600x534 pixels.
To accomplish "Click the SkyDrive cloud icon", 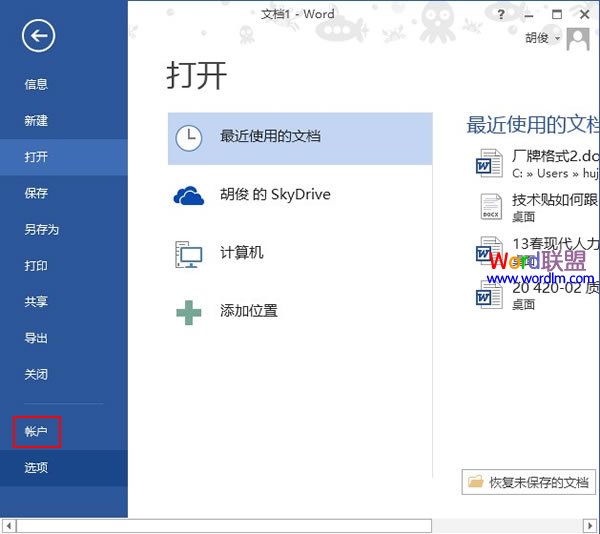I will click(x=189, y=195).
